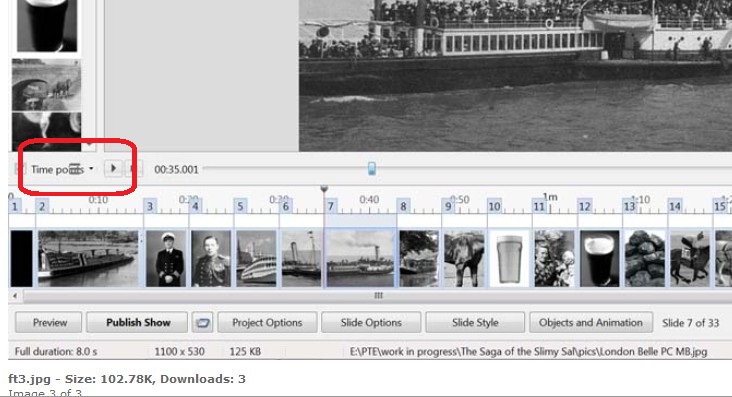Select the paddle steamer slide 5 thumbnail
Image resolution: width=732 pixels, height=397 pixels.
pyautogui.click(x=256, y=258)
